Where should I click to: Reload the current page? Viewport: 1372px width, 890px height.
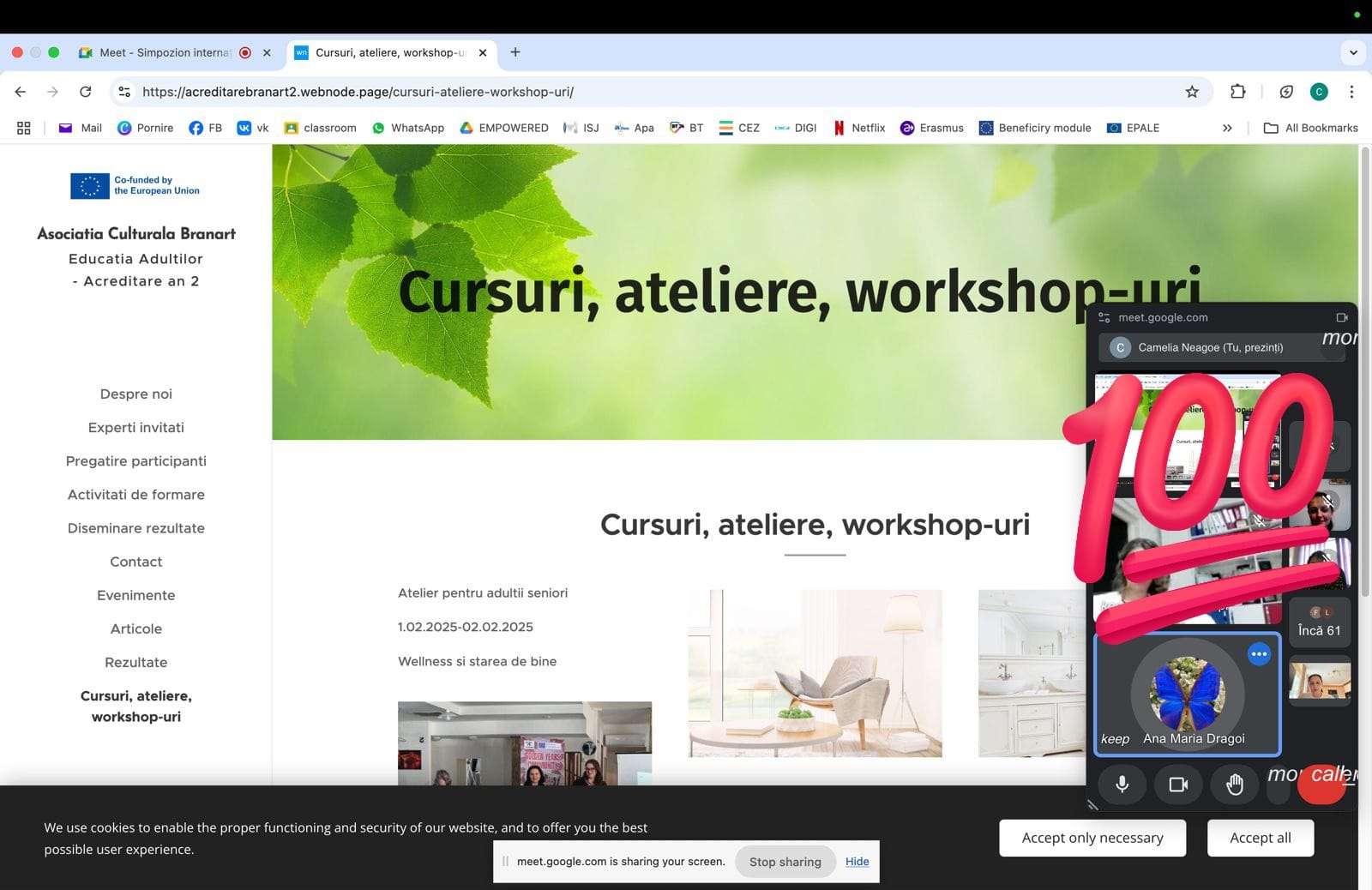coord(85,92)
